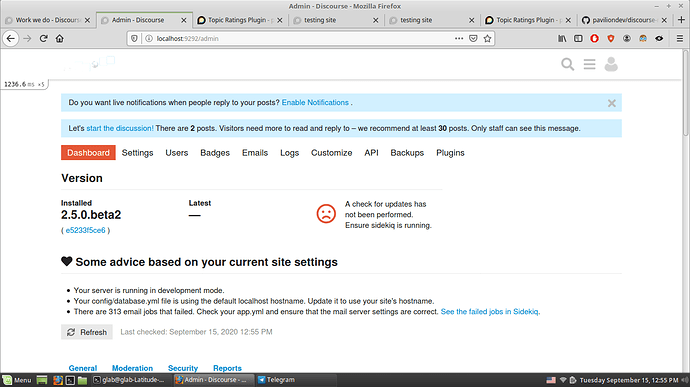Switch to the second 'Topic Ratings Plugin' tab

(528, 20)
